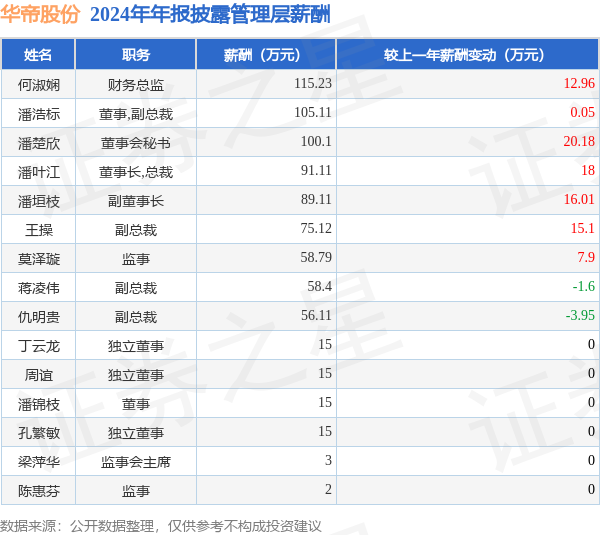The image size is (600, 535).
Task: Click the salary value 89.11
Action: click(x=316, y=199)
